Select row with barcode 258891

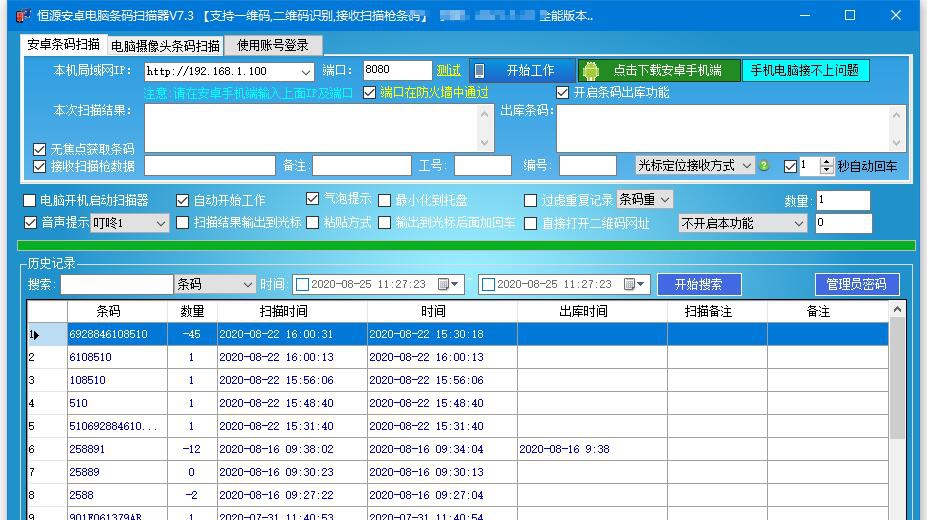pyautogui.click(x=458, y=450)
